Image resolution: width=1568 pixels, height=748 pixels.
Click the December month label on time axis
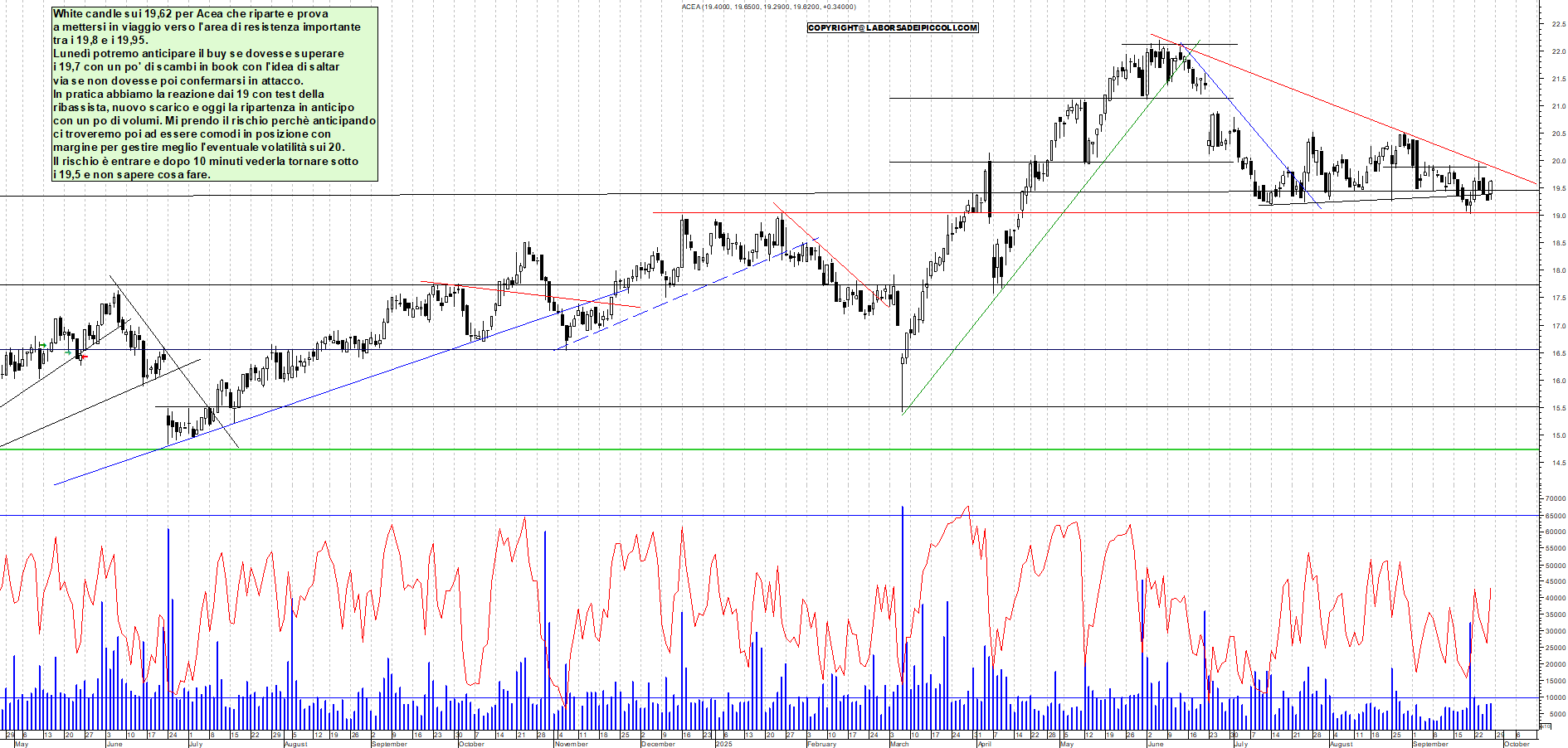coord(659,744)
